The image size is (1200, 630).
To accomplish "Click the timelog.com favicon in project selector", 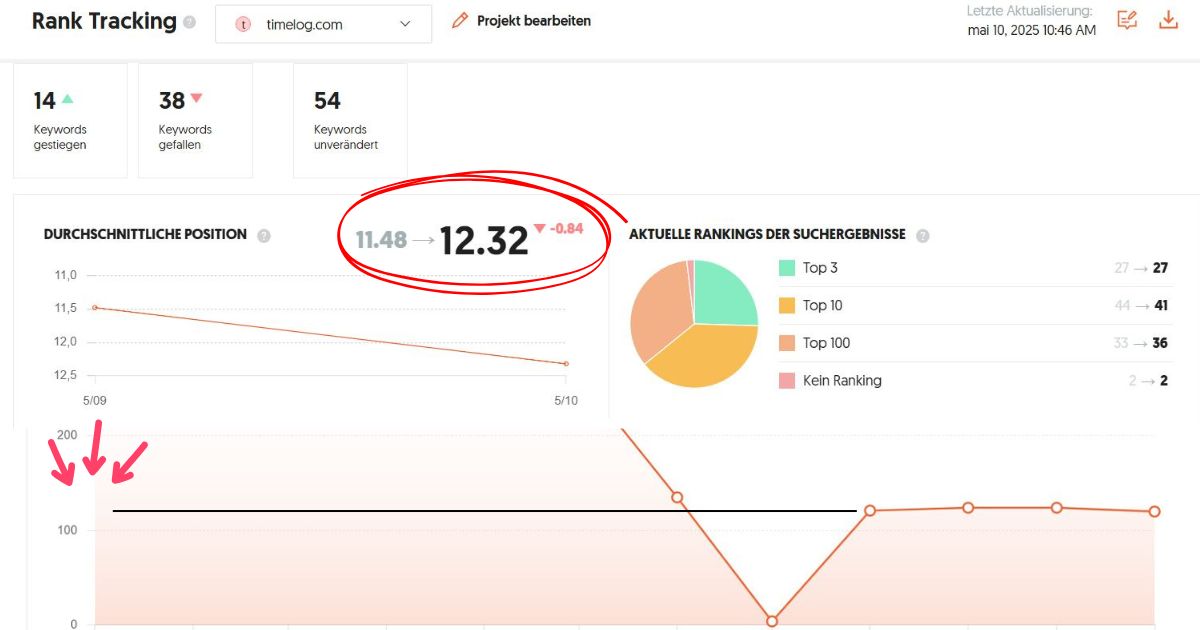I will click(x=243, y=24).
